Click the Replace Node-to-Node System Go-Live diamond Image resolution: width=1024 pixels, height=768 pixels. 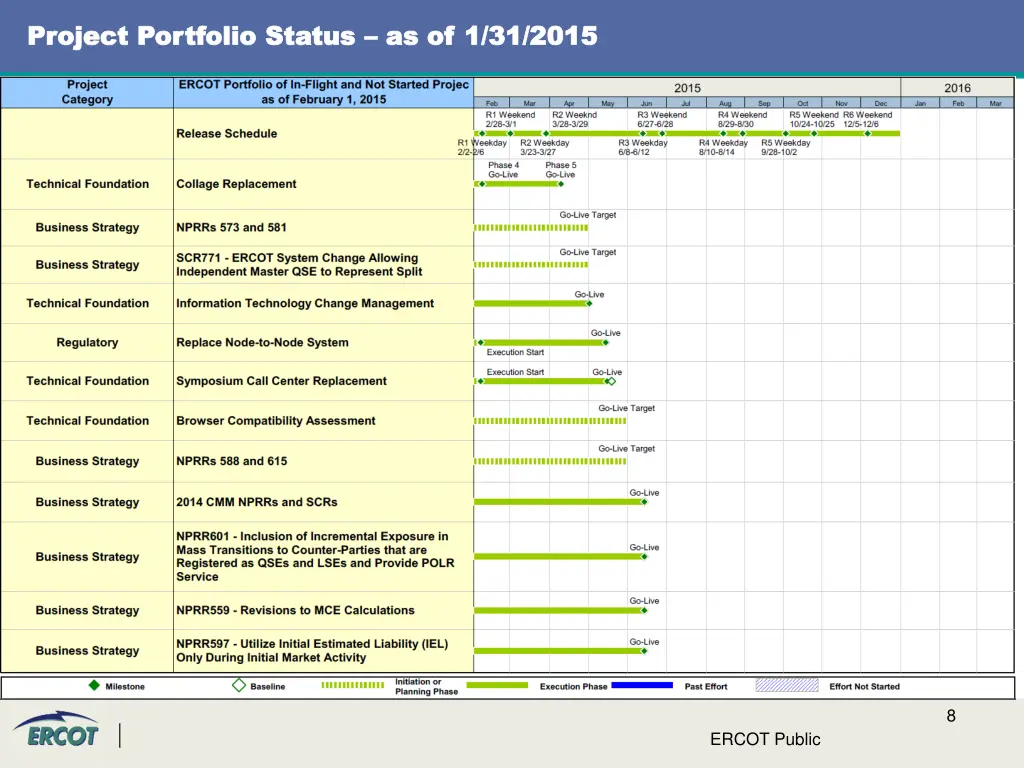tap(605, 343)
